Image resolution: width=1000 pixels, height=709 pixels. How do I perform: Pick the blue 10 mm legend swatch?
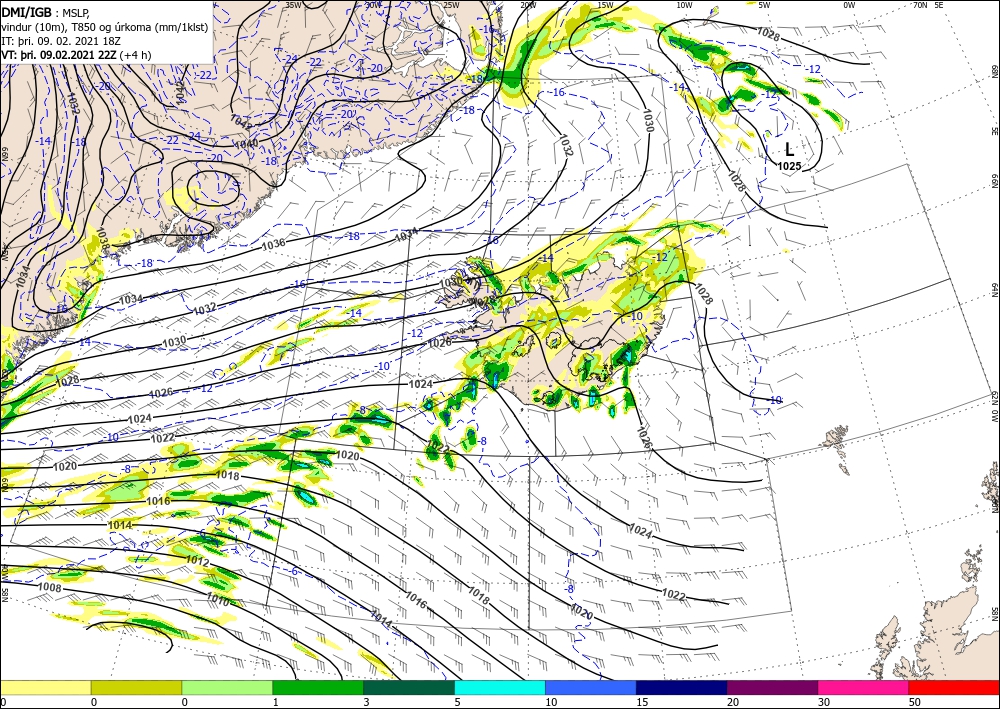coord(591,687)
